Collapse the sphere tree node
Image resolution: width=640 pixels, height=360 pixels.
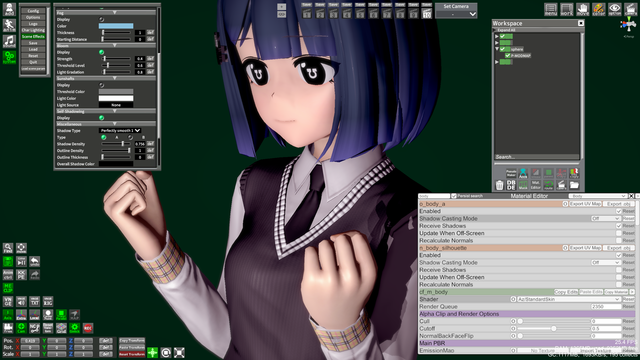[497, 49]
